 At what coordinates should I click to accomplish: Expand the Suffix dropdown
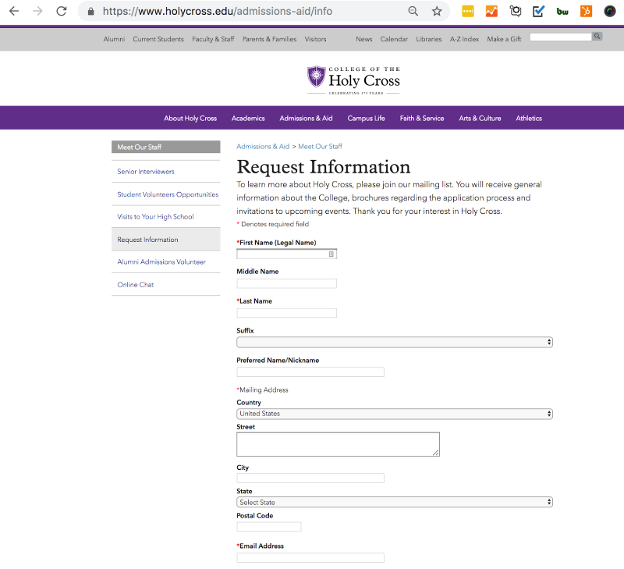(x=394, y=342)
